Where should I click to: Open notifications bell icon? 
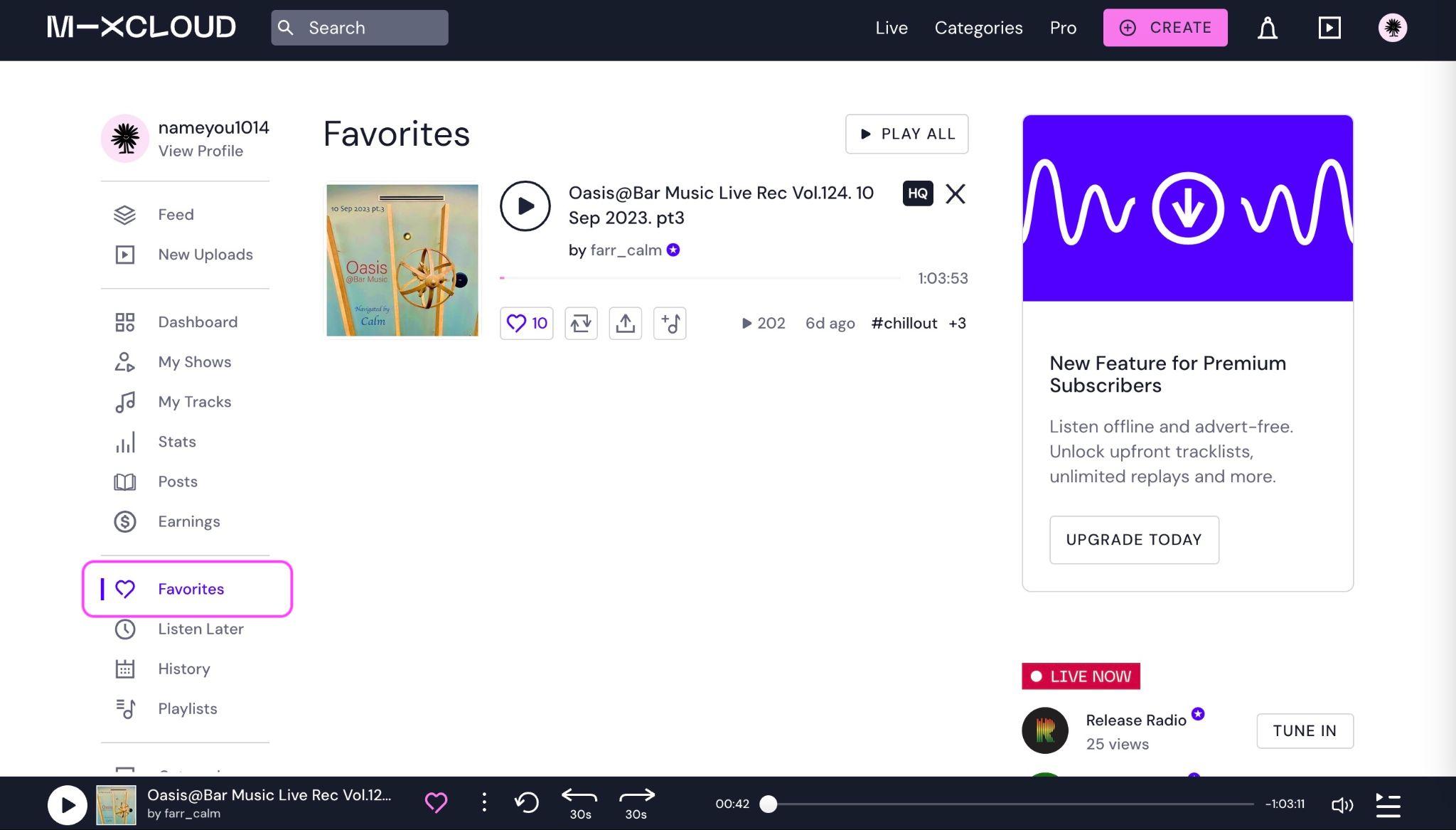1268,28
